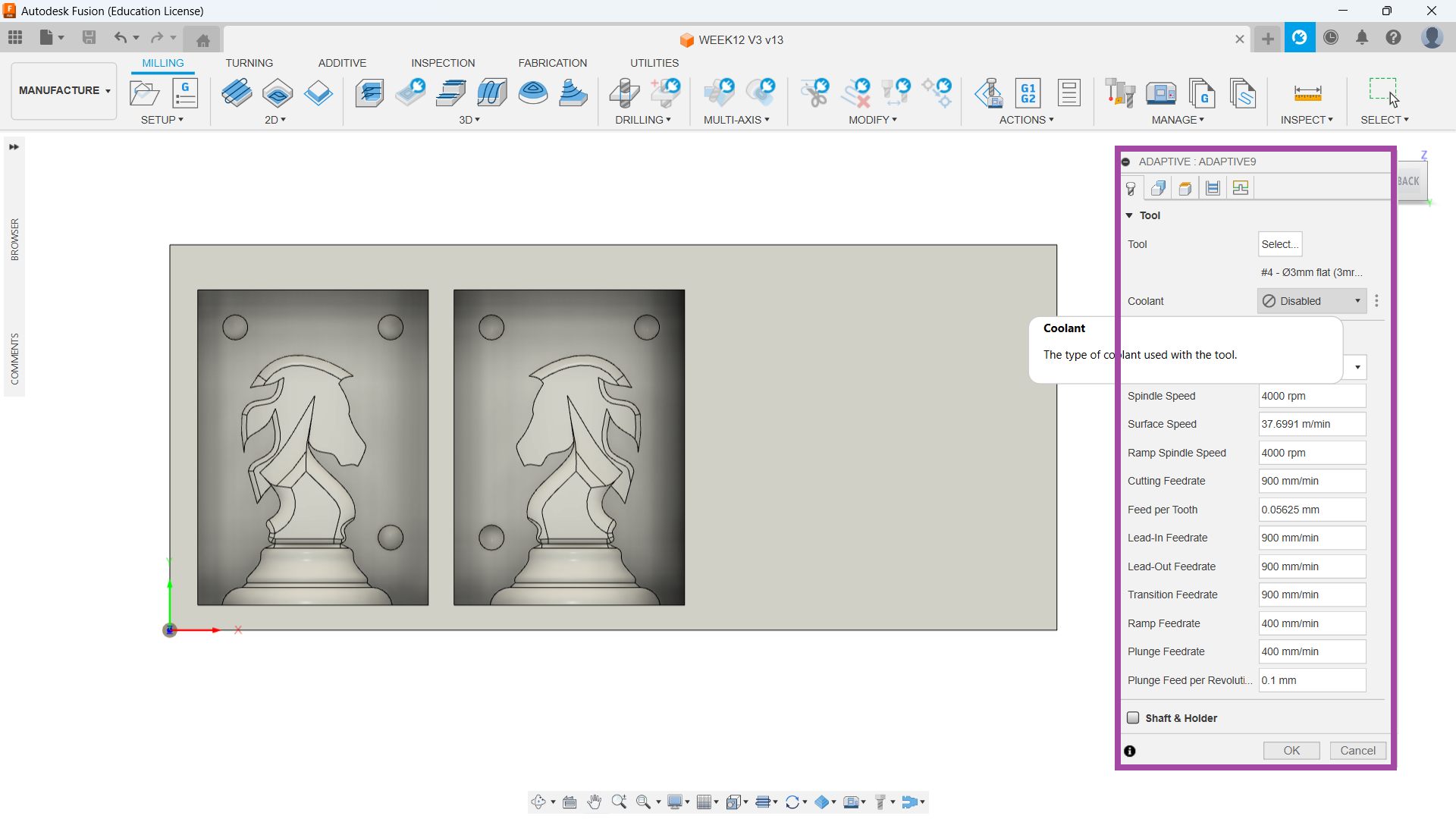Viewport: 1456px width, 819px height.
Task: Expand the DRILLING menu dropdown
Action: pyautogui.click(x=642, y=120)
